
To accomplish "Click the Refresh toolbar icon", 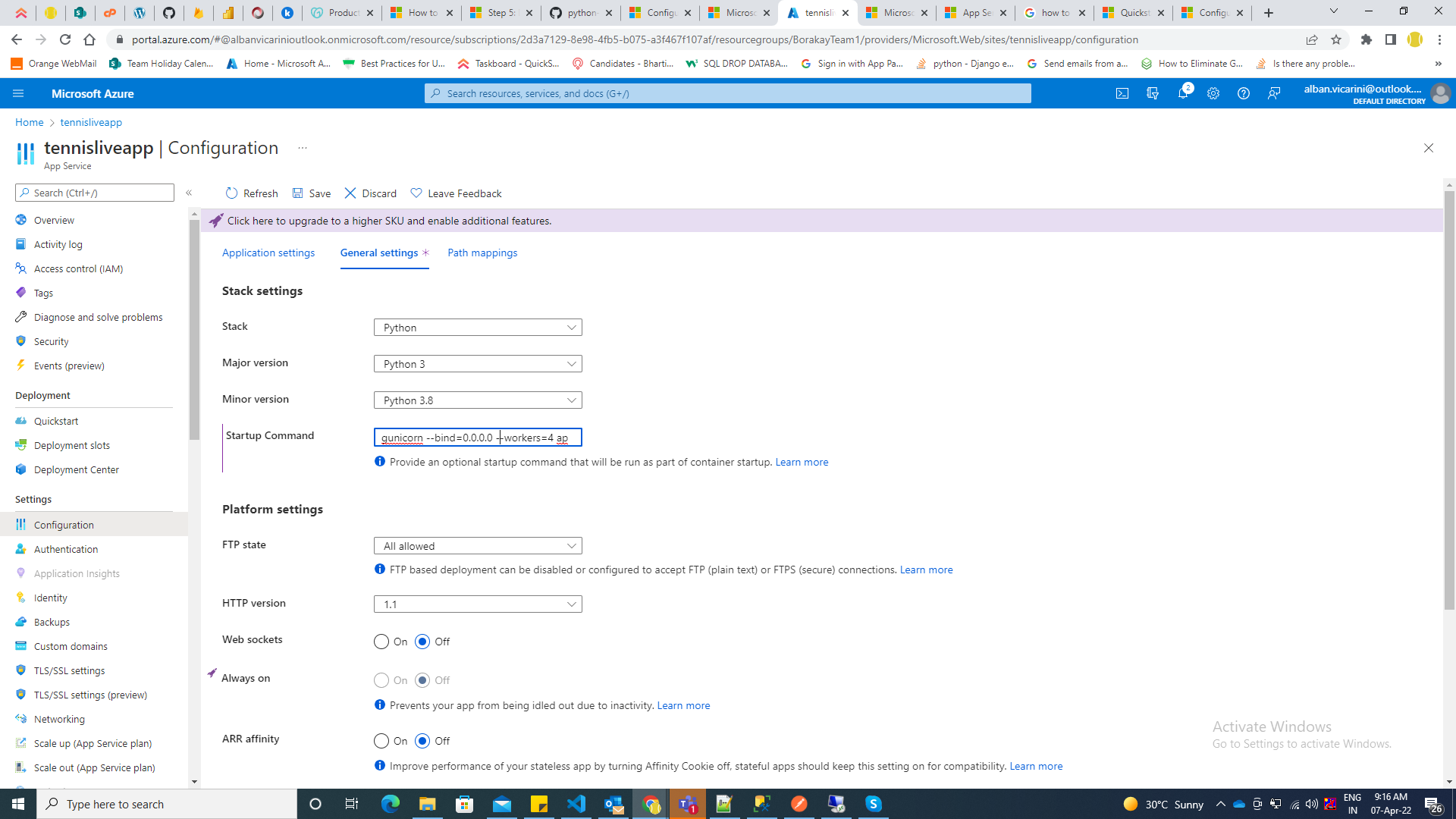I will [x=232, y=193].
